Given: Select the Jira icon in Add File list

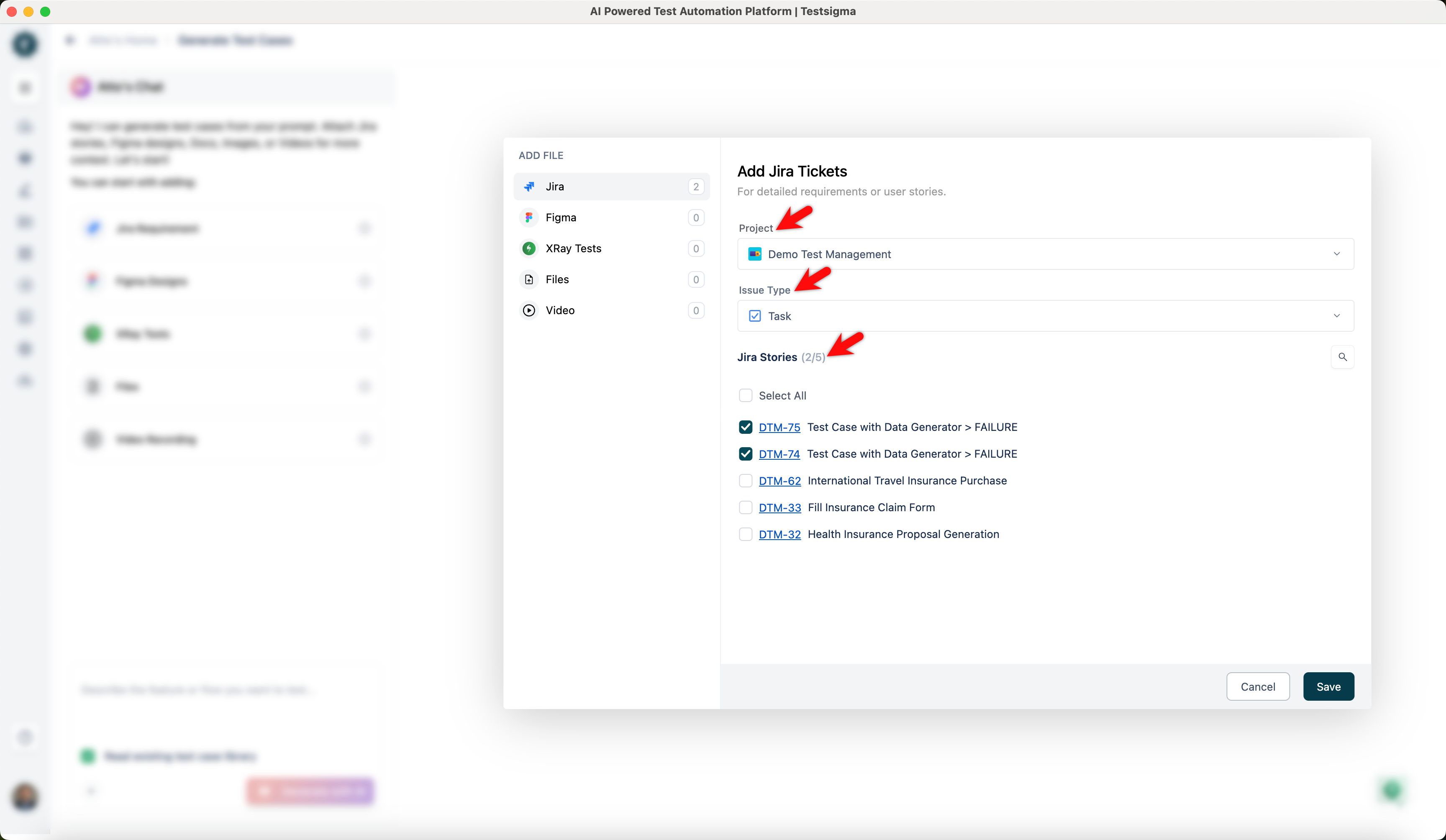Looking at the screenshot, I should 528,186.
